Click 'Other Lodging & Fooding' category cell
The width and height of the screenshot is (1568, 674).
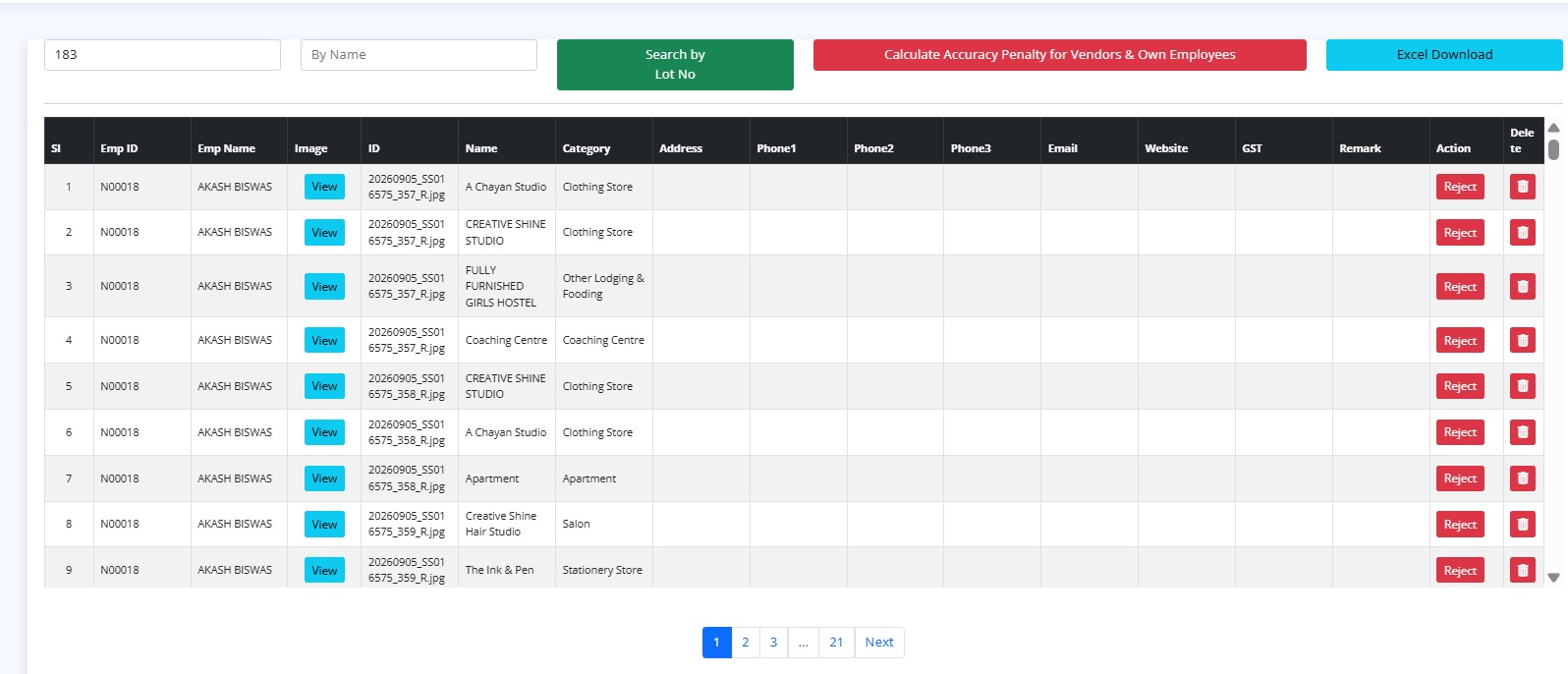[x=603, y=286]
